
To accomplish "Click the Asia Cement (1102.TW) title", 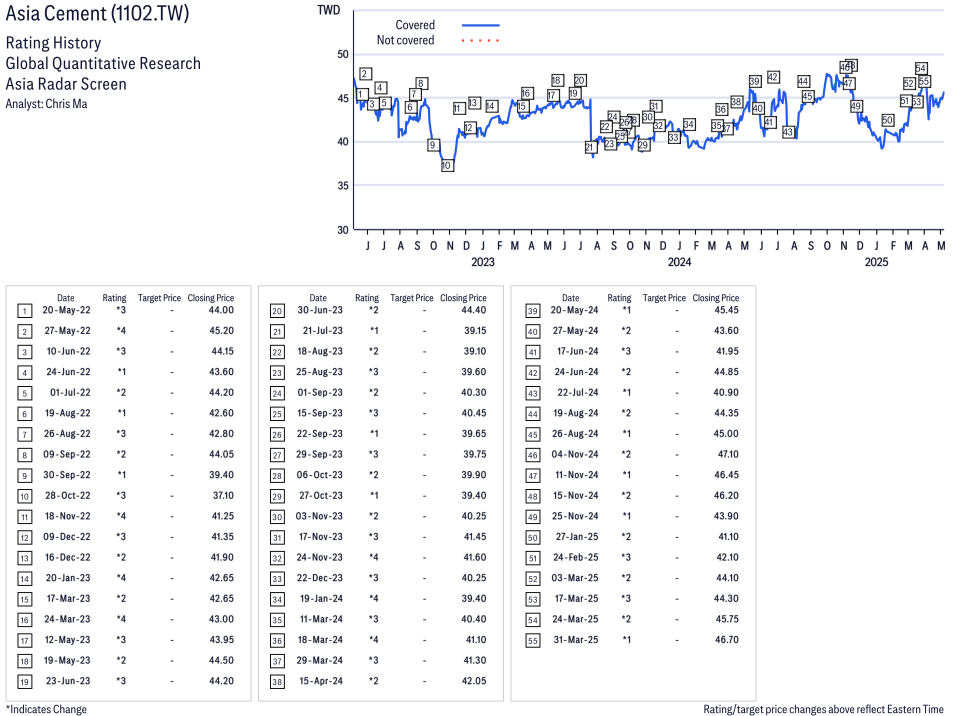I will [97, 13].
